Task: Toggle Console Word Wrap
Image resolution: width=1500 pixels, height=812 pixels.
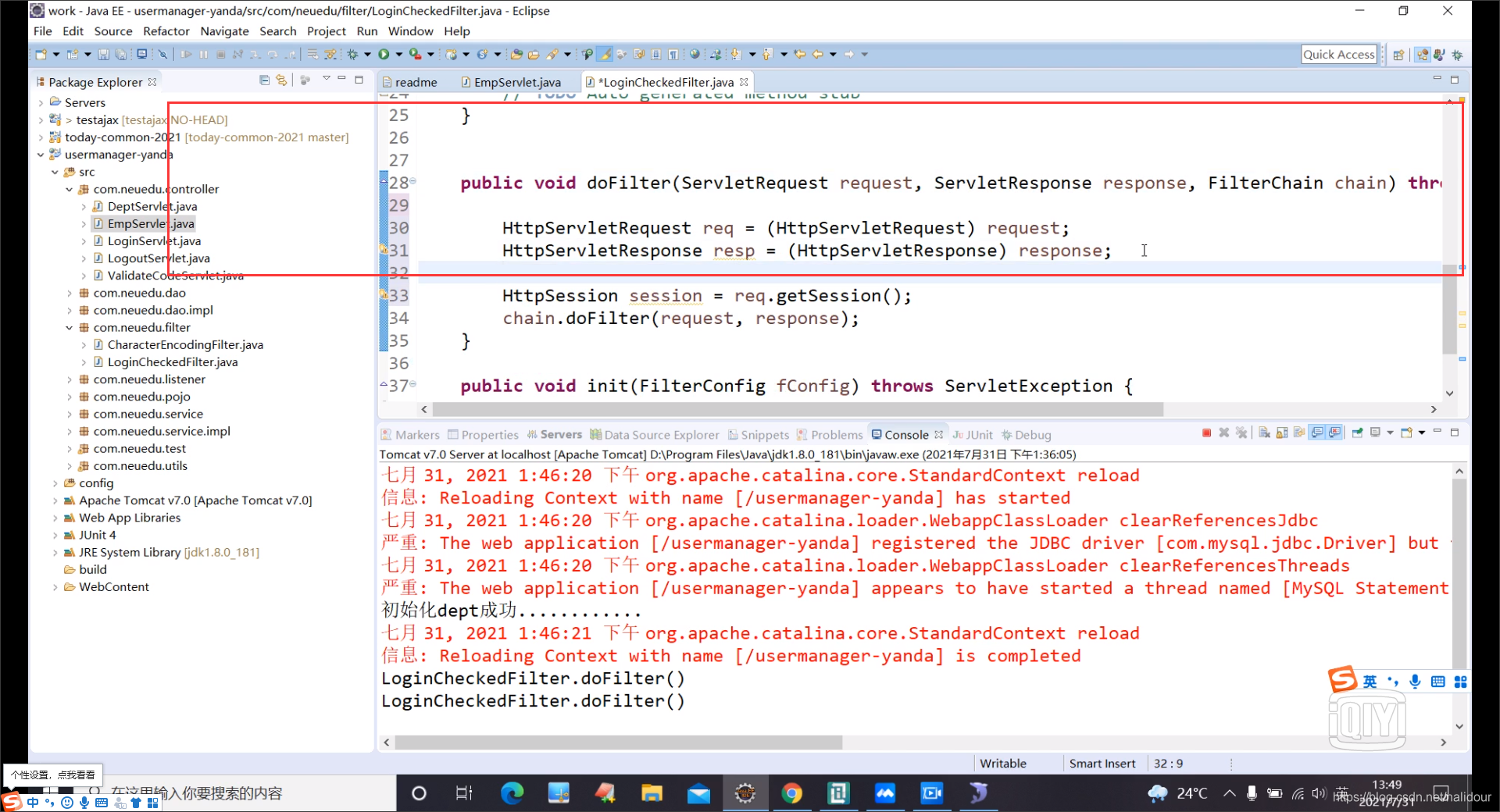Action: 1299,433
